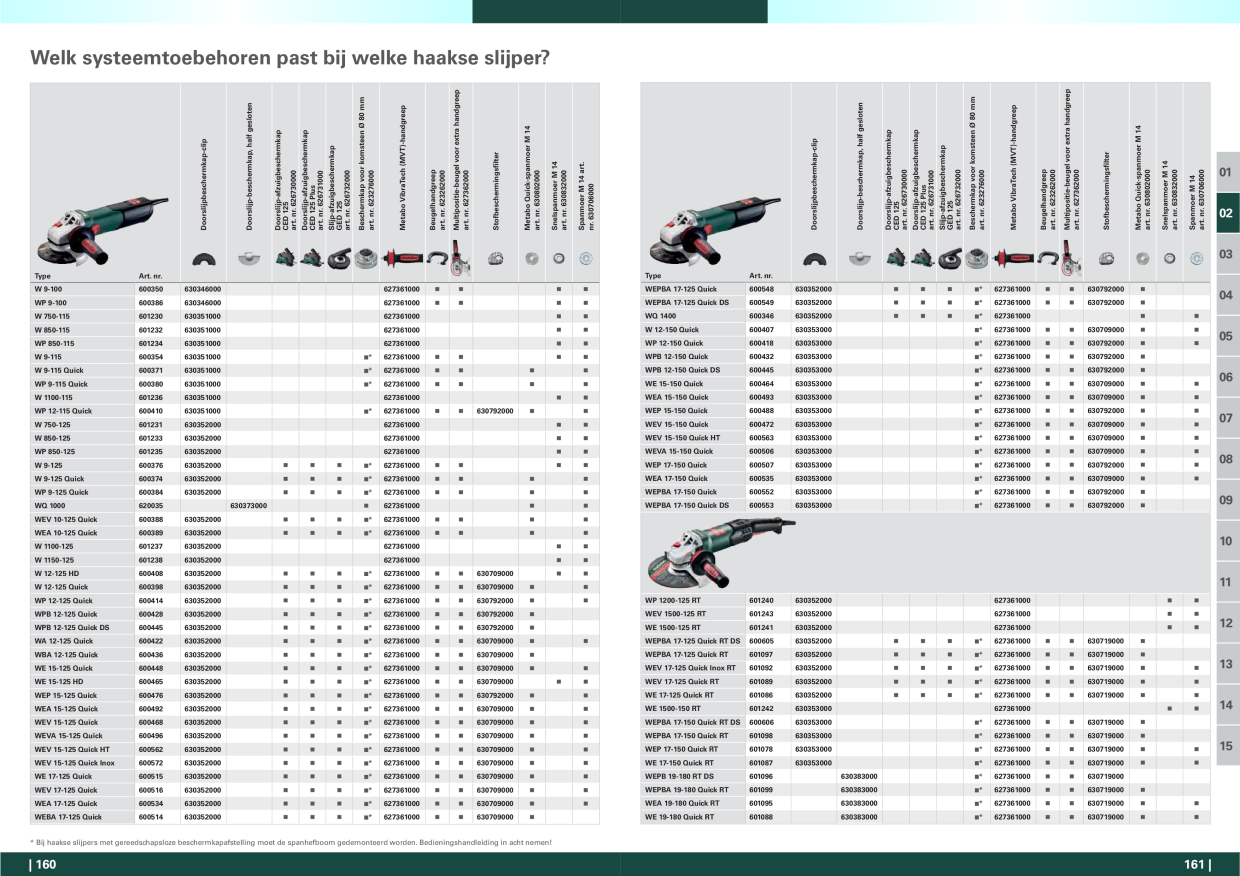Click article number 601088
1240x876 pixels.
[x=761, y=817]
